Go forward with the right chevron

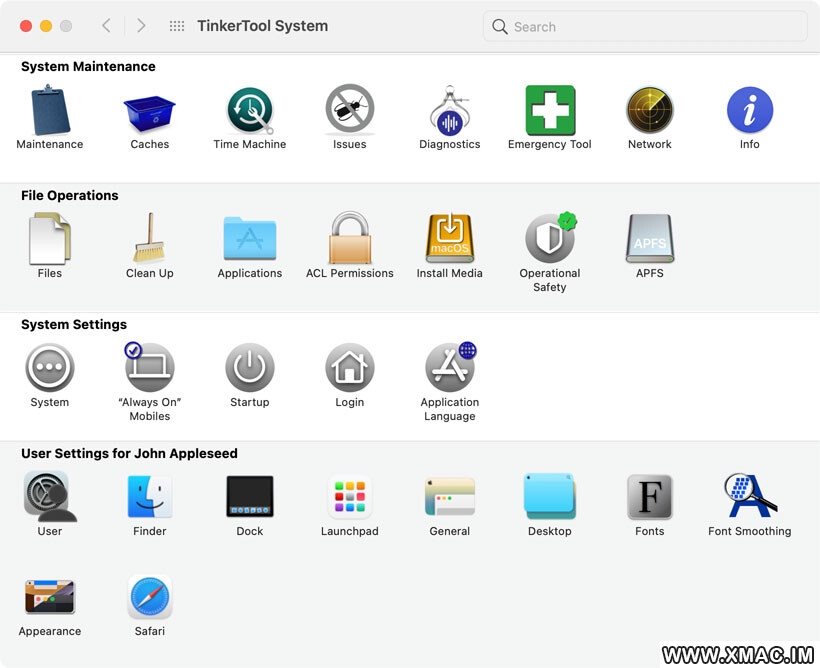141,26
